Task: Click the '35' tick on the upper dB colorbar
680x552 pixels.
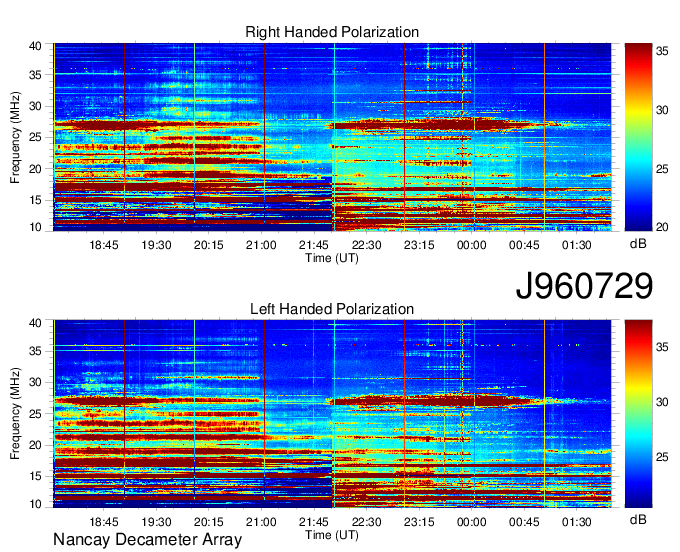Action: pos(662,51)
